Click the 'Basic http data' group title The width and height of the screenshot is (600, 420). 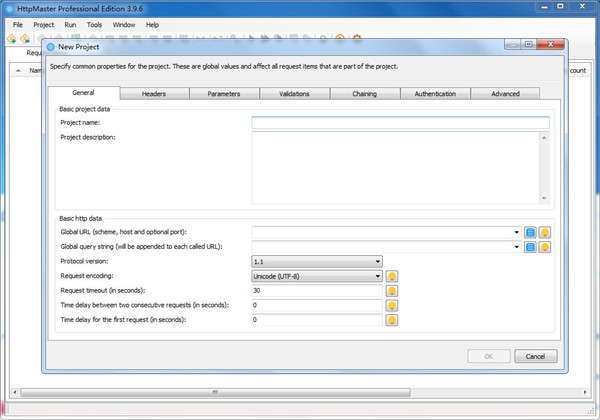[x=80, y=219]
